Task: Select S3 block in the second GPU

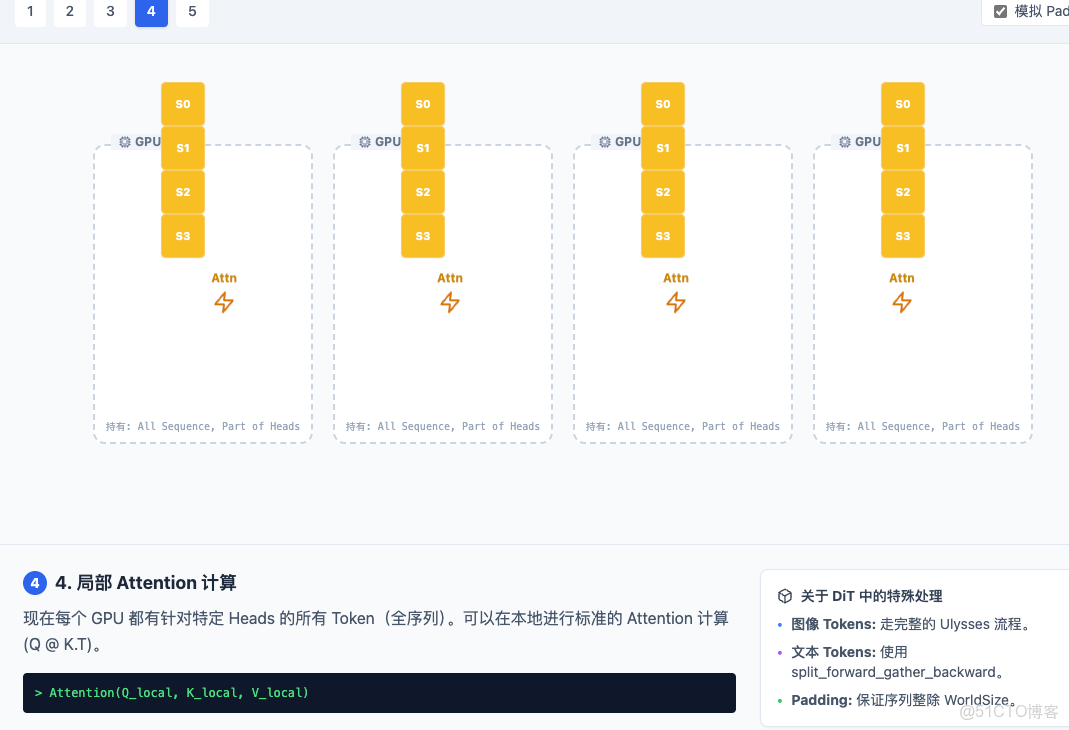Action: 423,236
